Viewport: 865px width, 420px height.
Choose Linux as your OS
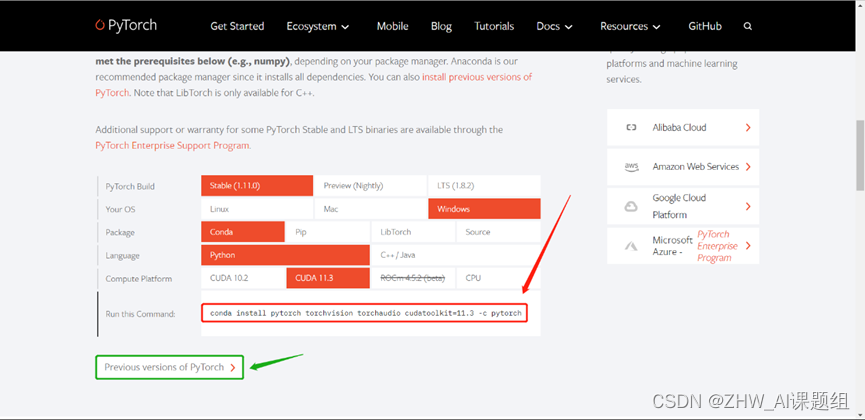coord(257,209)
